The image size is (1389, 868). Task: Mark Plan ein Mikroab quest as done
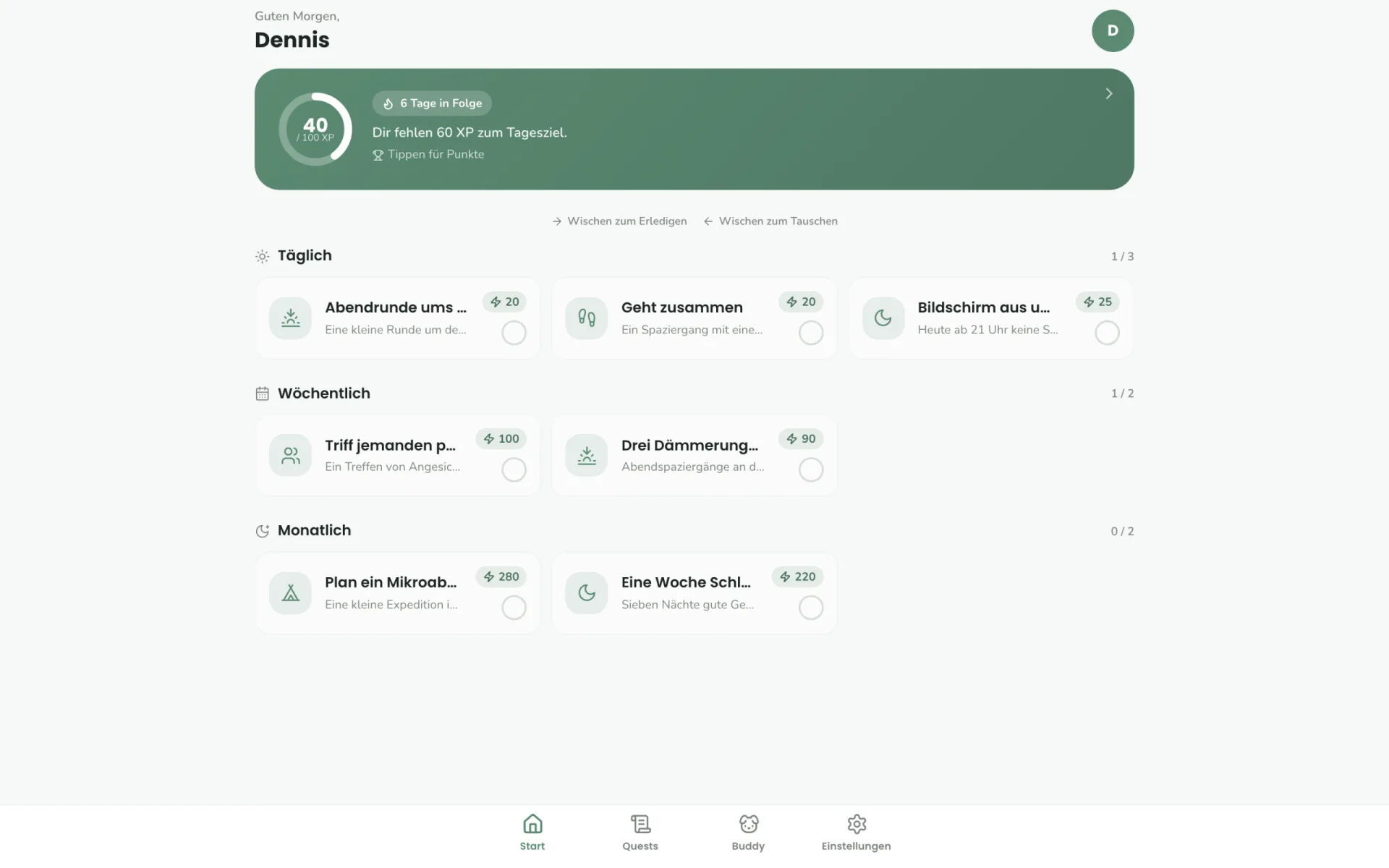coord(514,608)
